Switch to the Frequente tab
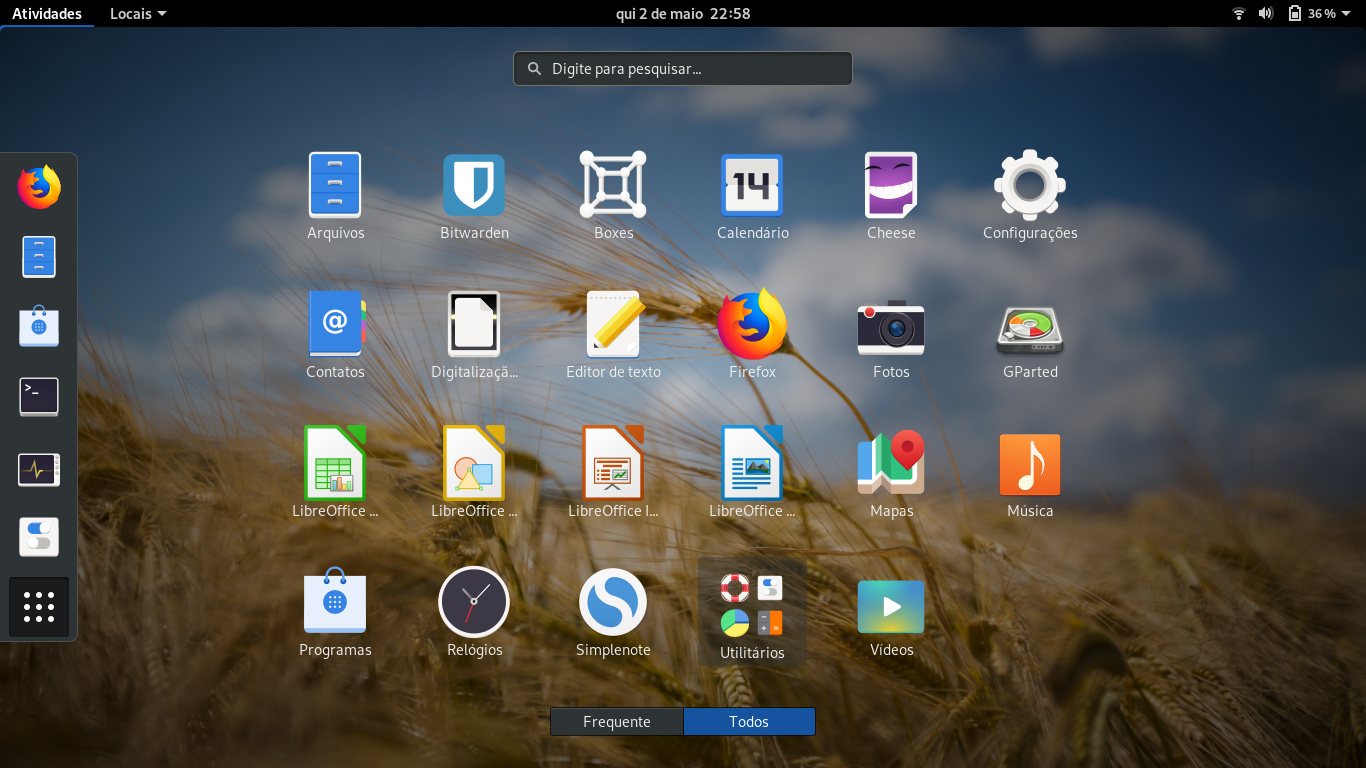Image resolution: width=1366 pixels, height=768 pixels. coord(617,722)
